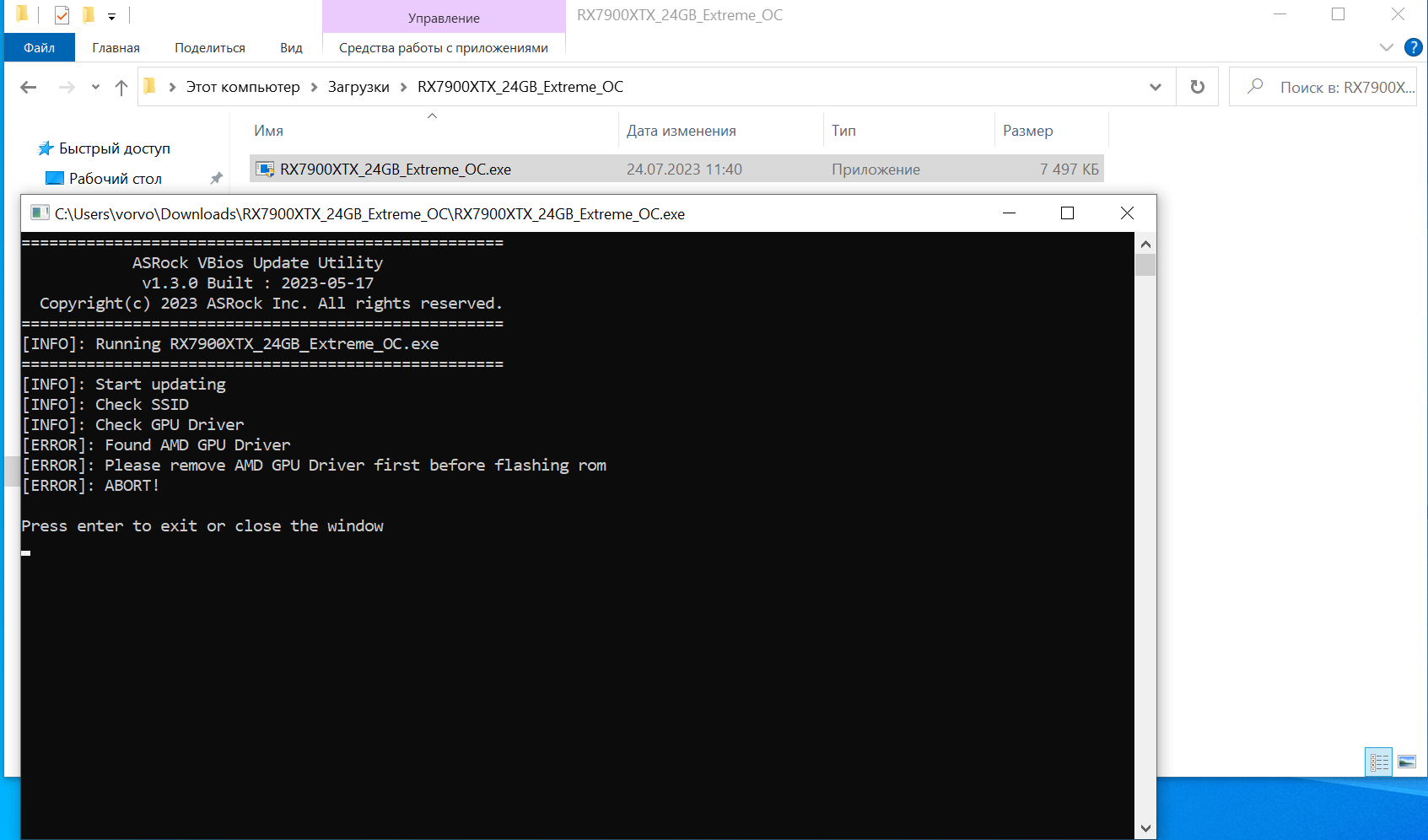Image resolution: width=1428 pixels, height=840 pixels.
Task: Open Рабочий стол in navigation pane
Action: [x=116, y=179]
